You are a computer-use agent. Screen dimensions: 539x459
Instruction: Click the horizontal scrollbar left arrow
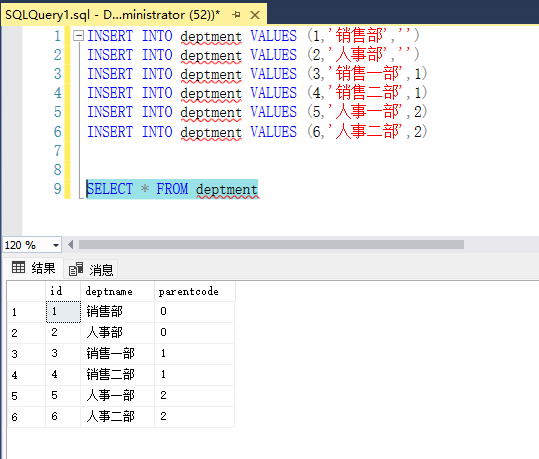[71, 244]
